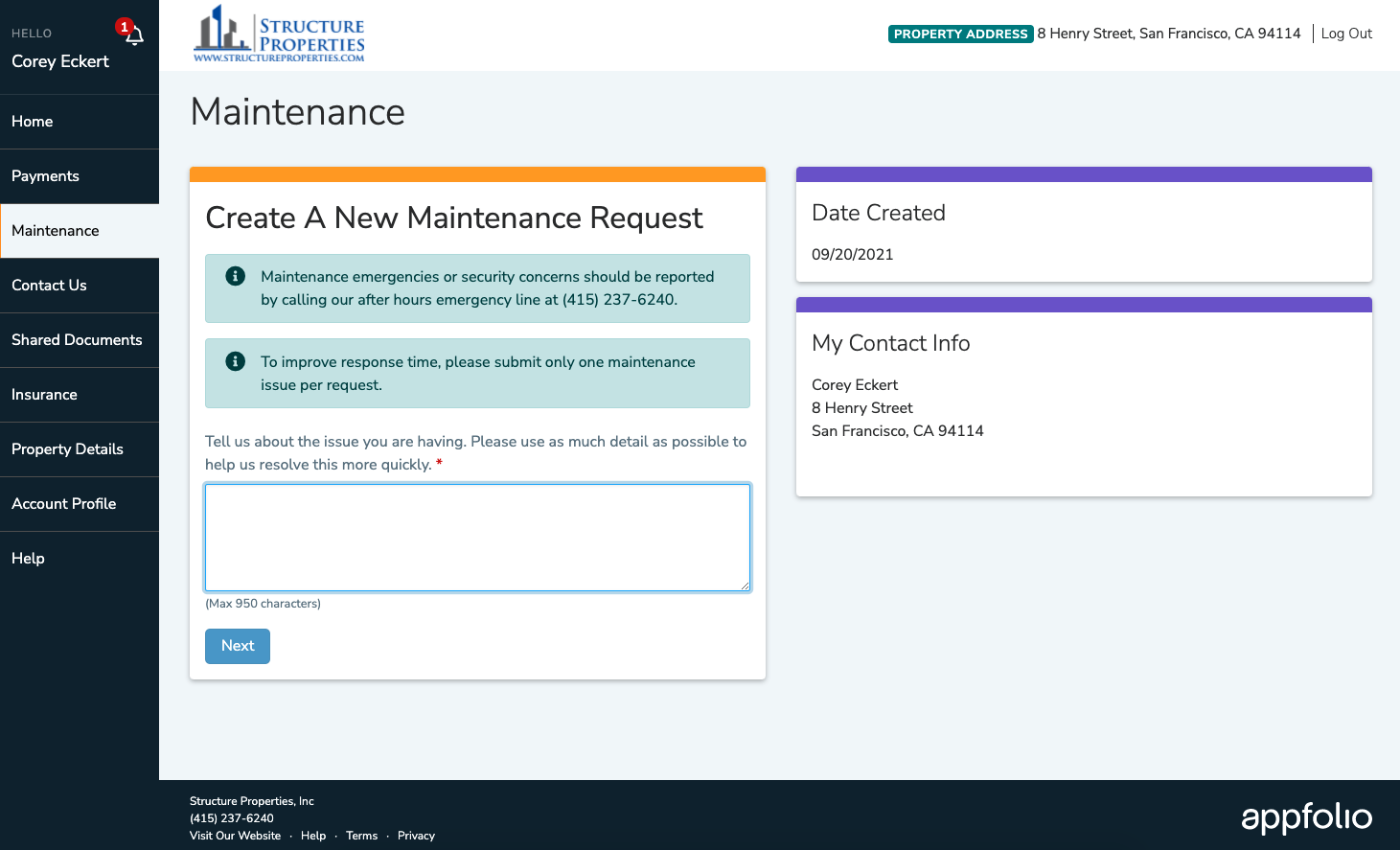The height and width of the screenshot is (850, 1400).
Task: Open the notifications bell icon
Action: click(x=134, y=35)
